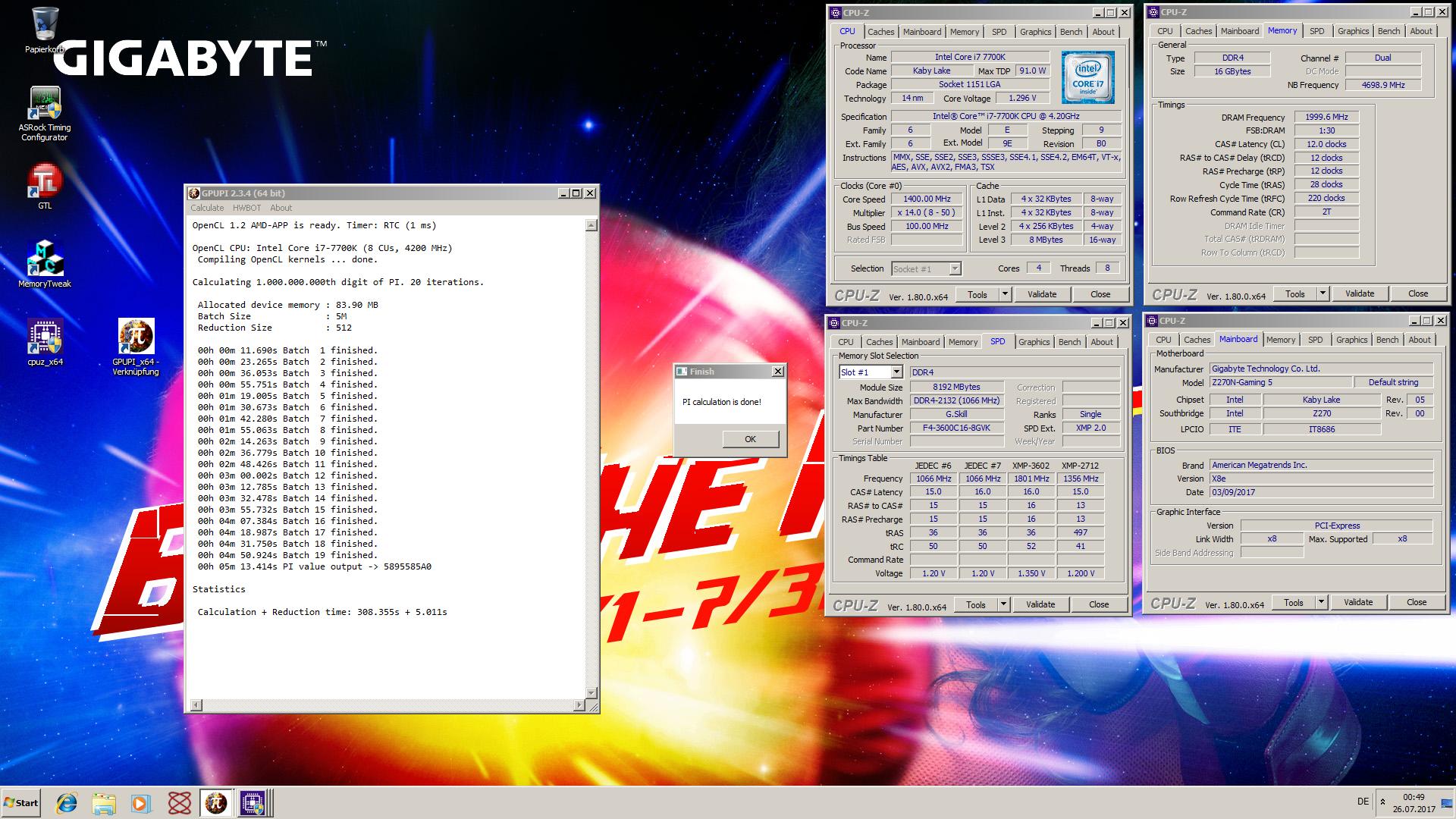1456x819 pixels.
Task: Open the taskbar clock showing 00:49
Action: click(1414, 803)
